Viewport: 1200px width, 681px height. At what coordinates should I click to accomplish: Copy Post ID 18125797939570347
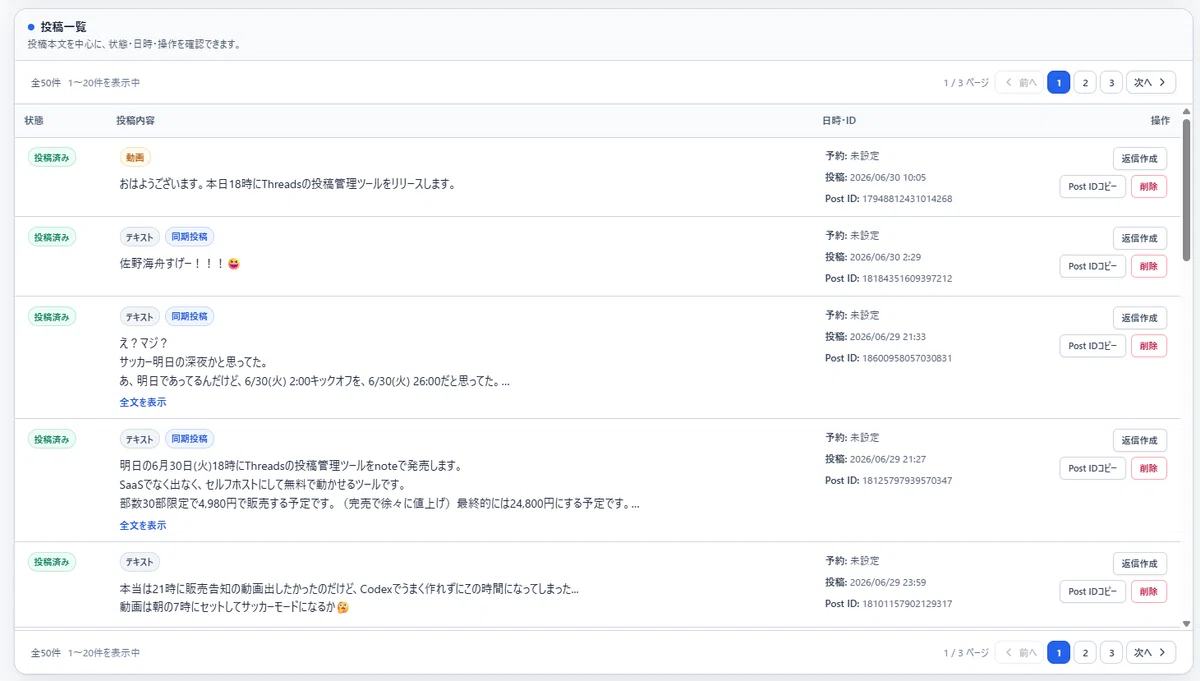1092,468
